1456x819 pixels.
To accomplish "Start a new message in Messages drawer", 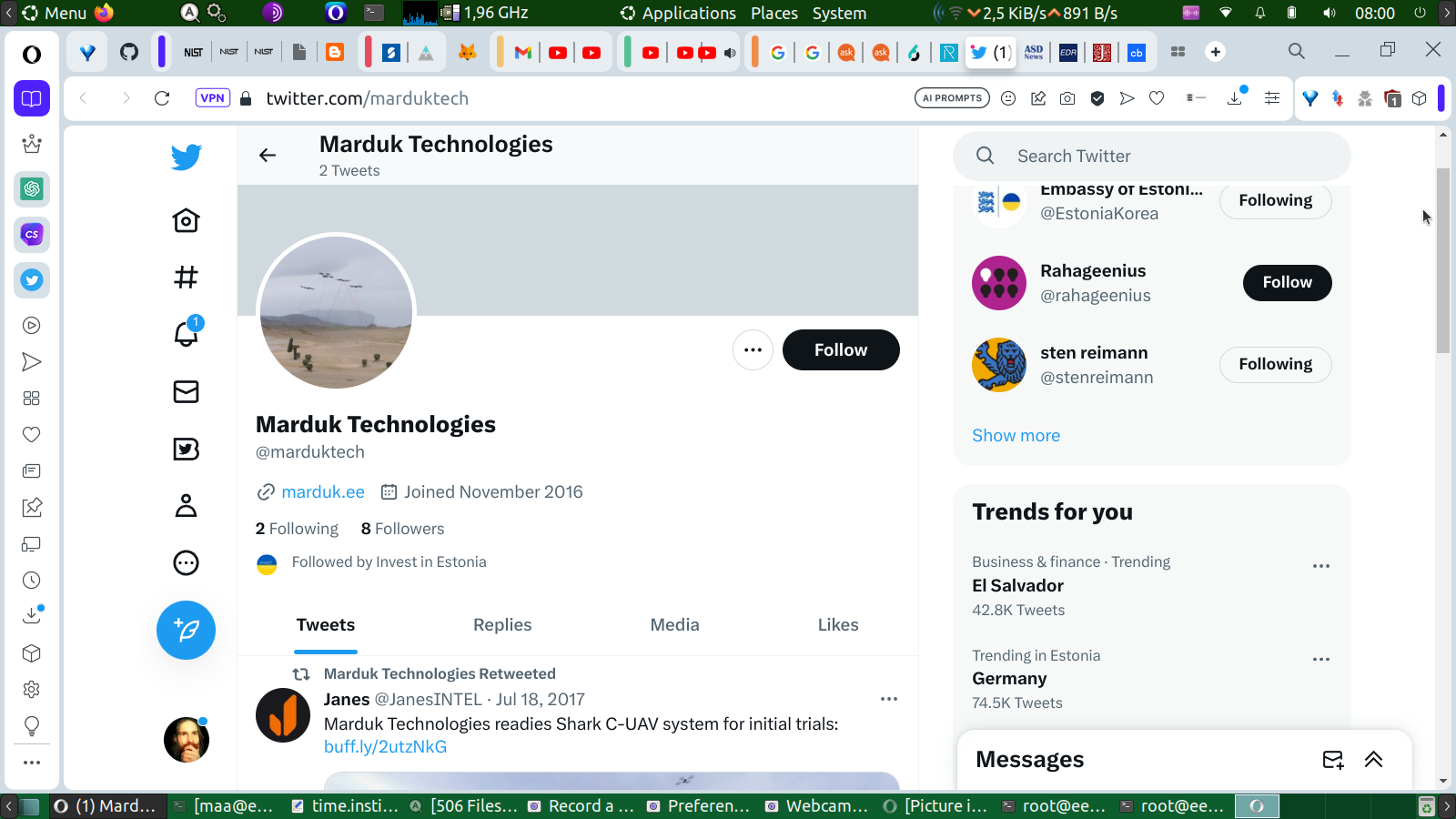I will (1333, 760).
